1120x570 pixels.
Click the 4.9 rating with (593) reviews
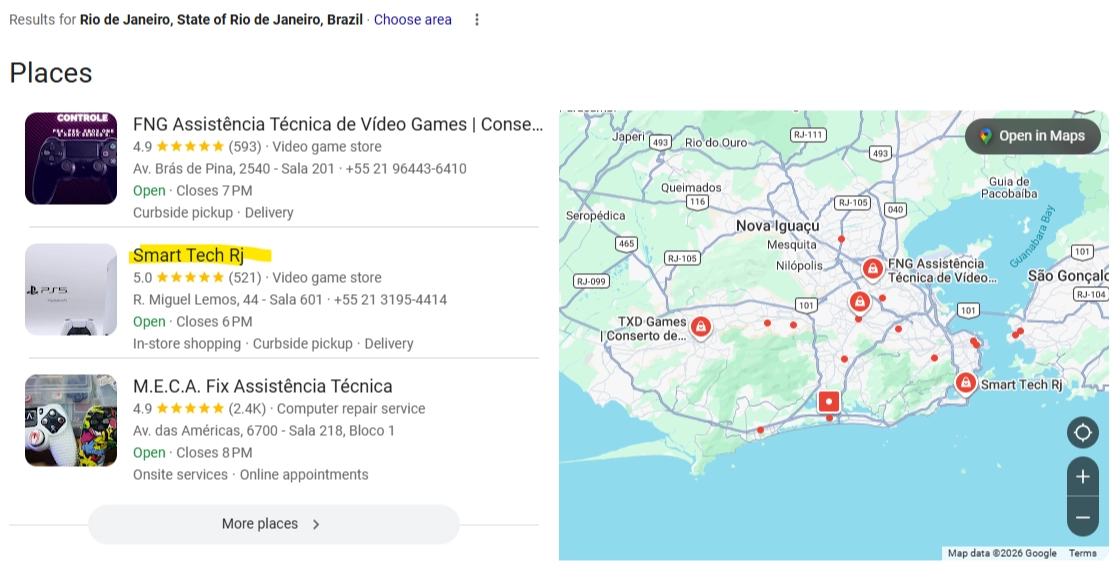tap(197, 147)
